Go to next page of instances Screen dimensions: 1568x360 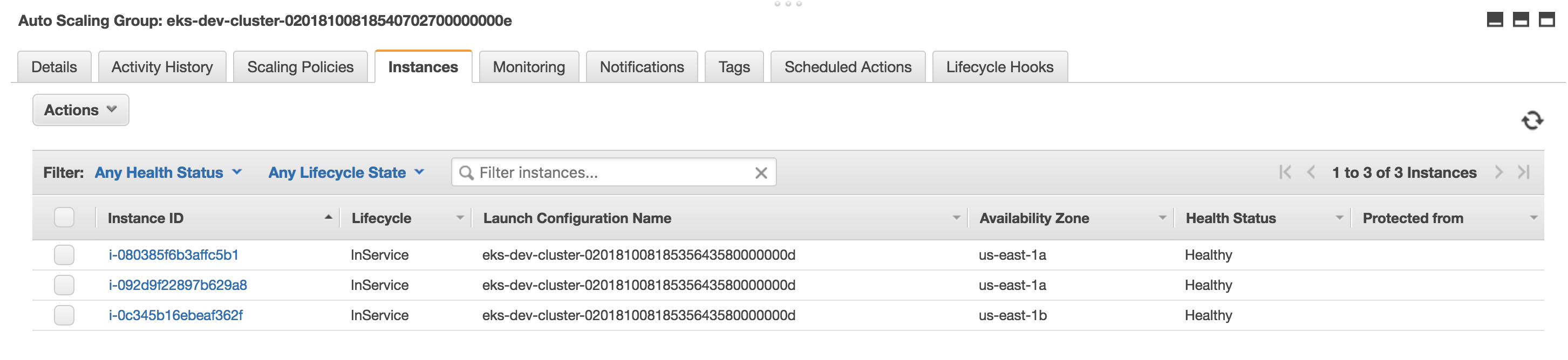tap(1498, 172)
